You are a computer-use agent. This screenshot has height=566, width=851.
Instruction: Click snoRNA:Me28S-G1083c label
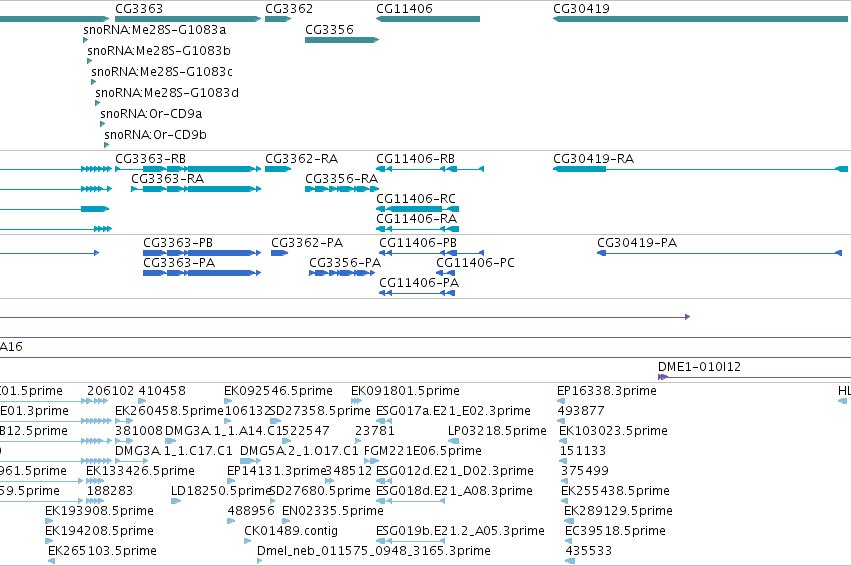click(162, 72)
